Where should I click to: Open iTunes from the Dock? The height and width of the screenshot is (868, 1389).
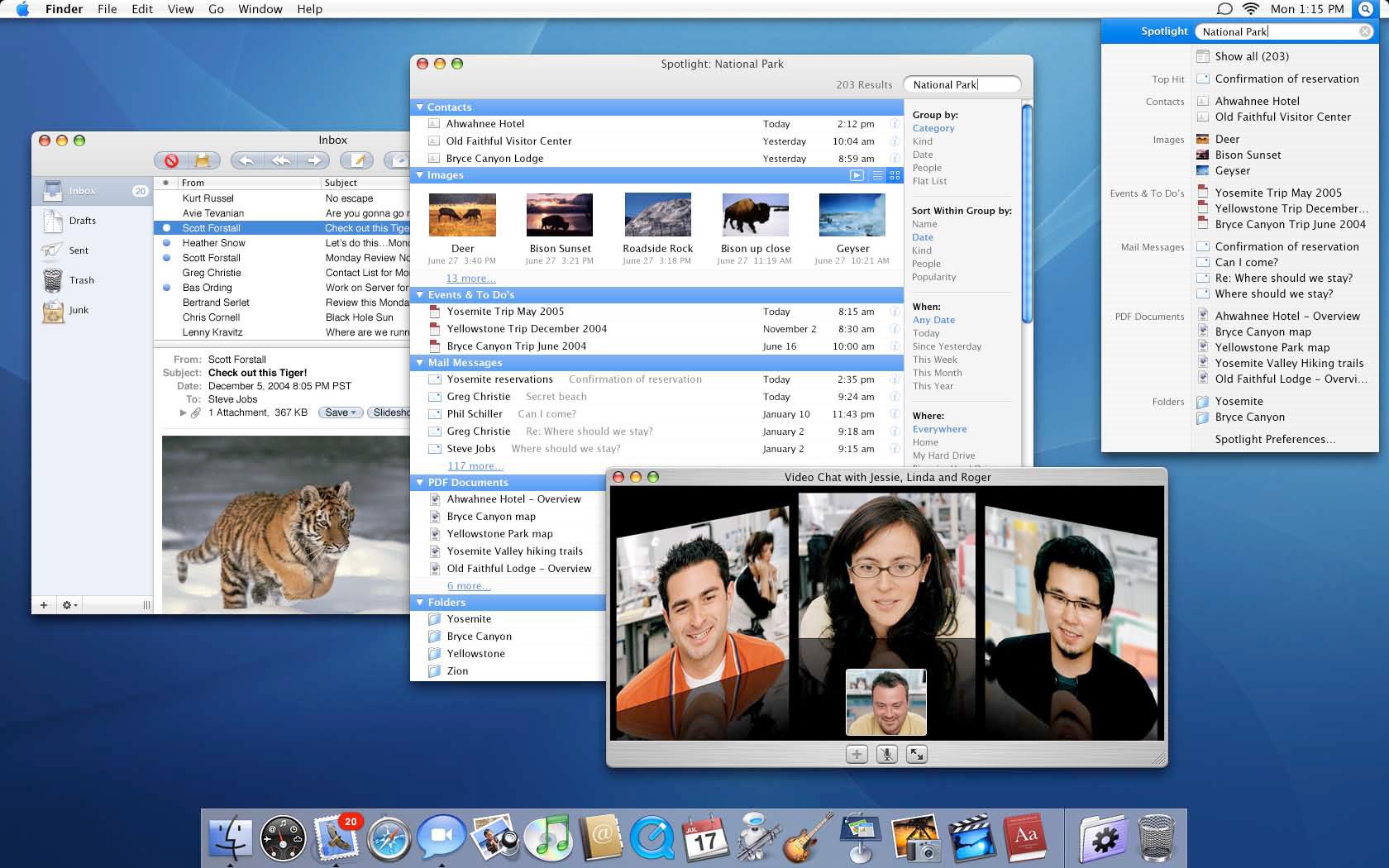[547, 838]
